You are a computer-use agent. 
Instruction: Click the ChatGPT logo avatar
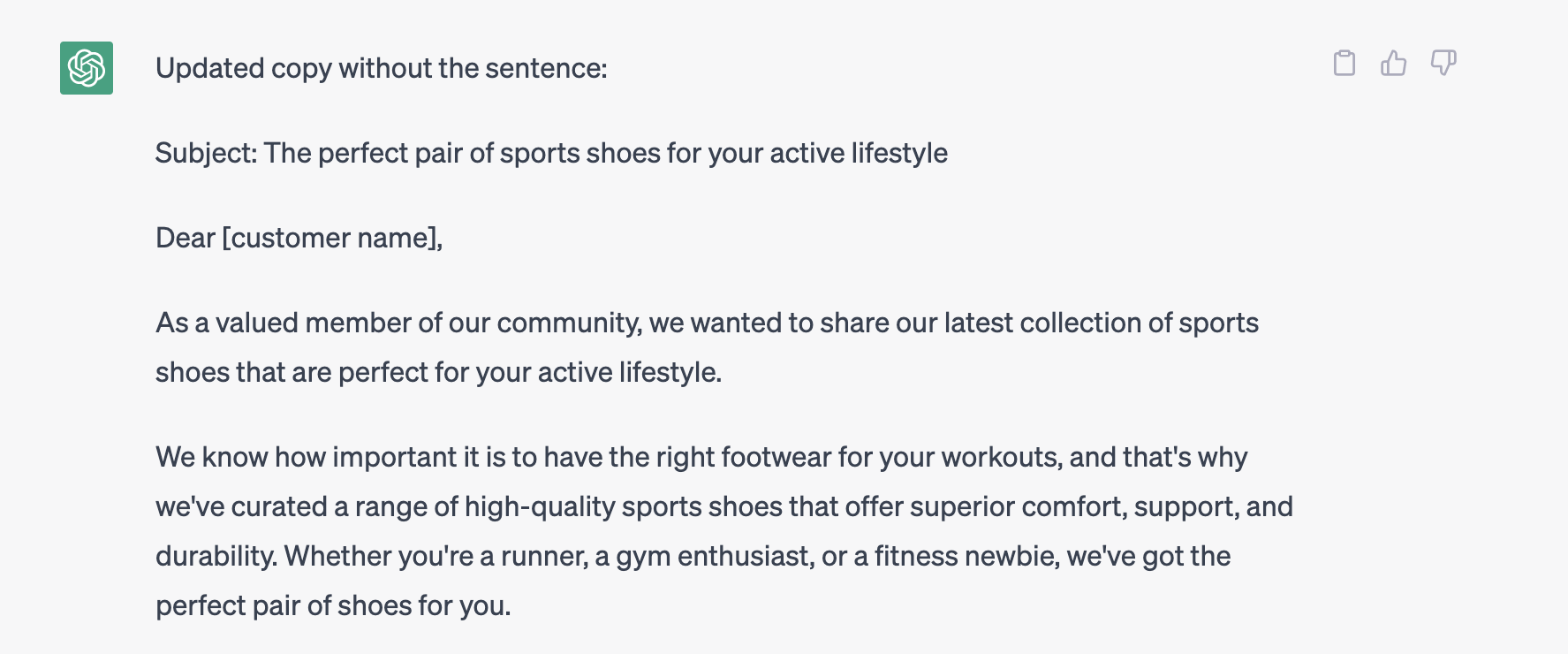point(87,68)
